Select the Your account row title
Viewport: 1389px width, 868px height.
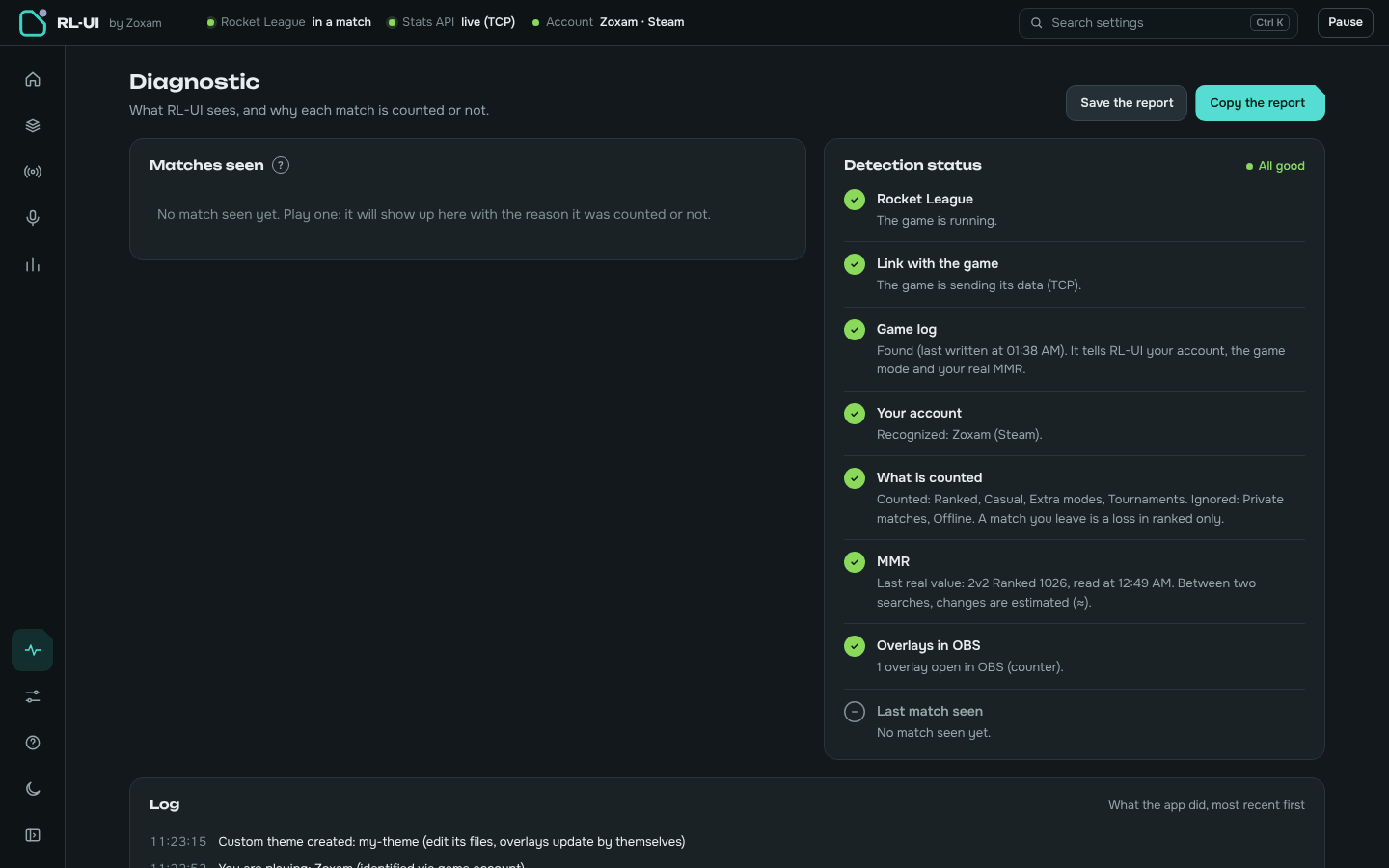919,413
